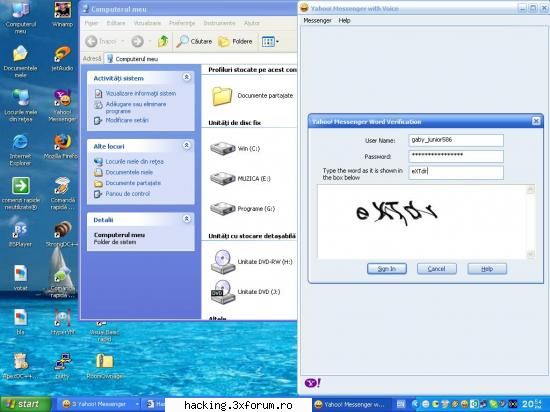Screen dimensions: 550x412
Task: Click the Up folder toolbar icon
Action: (163, 41)
